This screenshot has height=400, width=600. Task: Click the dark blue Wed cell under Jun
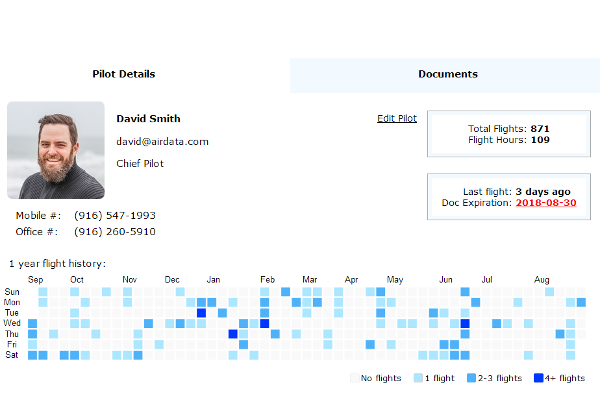(x=465, y=323)
